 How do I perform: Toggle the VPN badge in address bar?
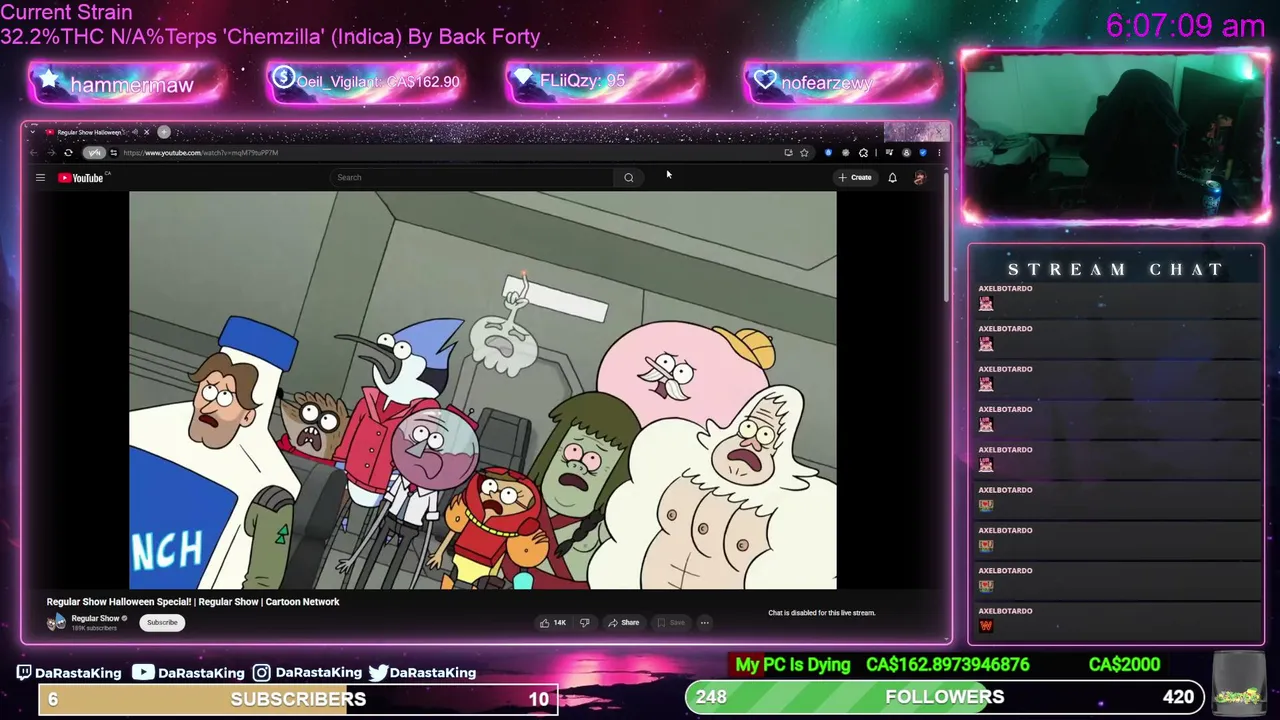94,153
